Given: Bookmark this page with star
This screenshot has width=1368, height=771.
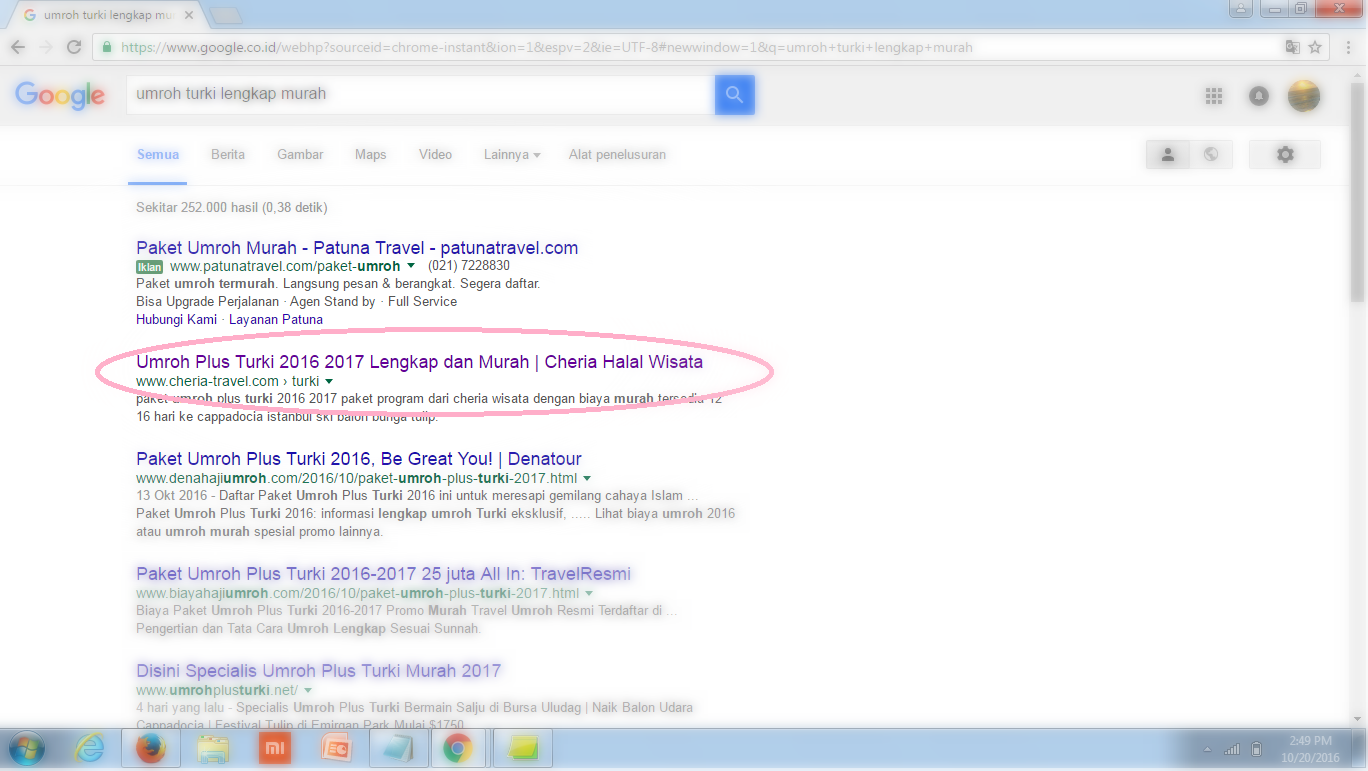Looking at the screenshot, I should point(1315,47).
